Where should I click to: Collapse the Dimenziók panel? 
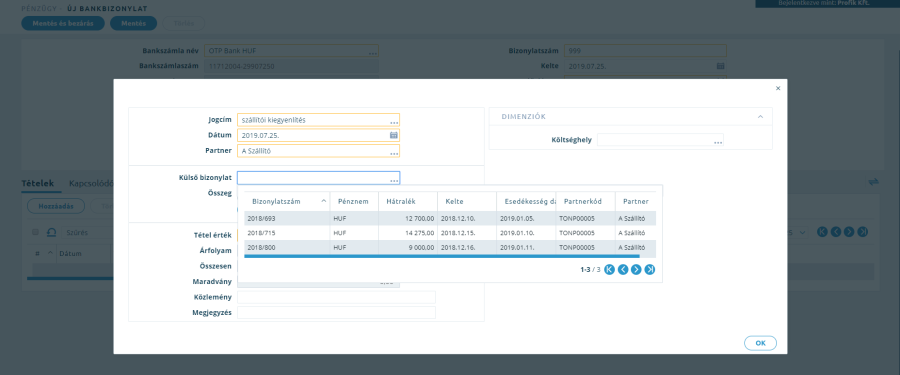pyautogui.click(x=761, y=117)
